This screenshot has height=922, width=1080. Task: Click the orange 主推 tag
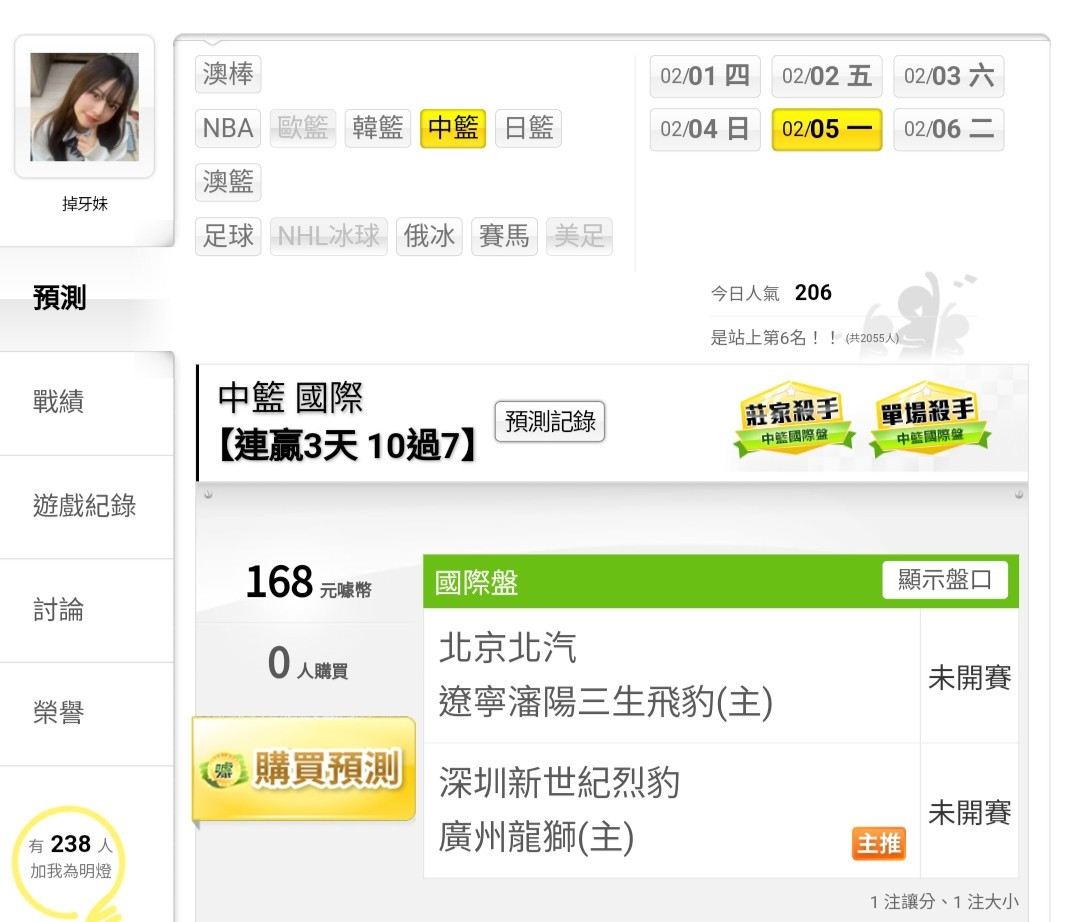pyautogui.click(x=879, y=843)
